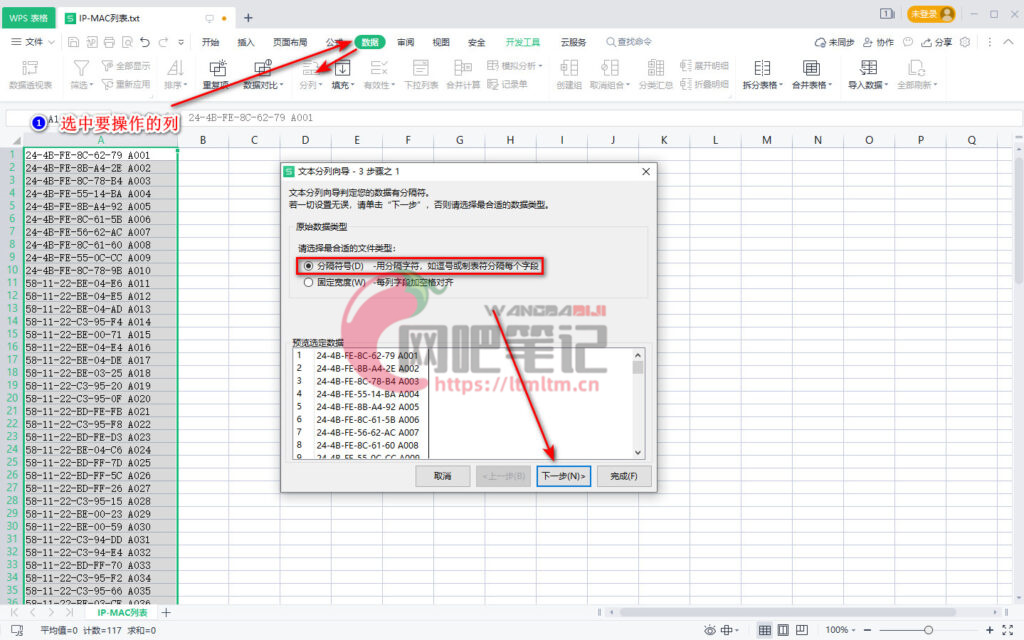This screenshot has height=640, width=1024.
Task: Switch to the 开发工具 ribbon tab
Action: point(522,42)
